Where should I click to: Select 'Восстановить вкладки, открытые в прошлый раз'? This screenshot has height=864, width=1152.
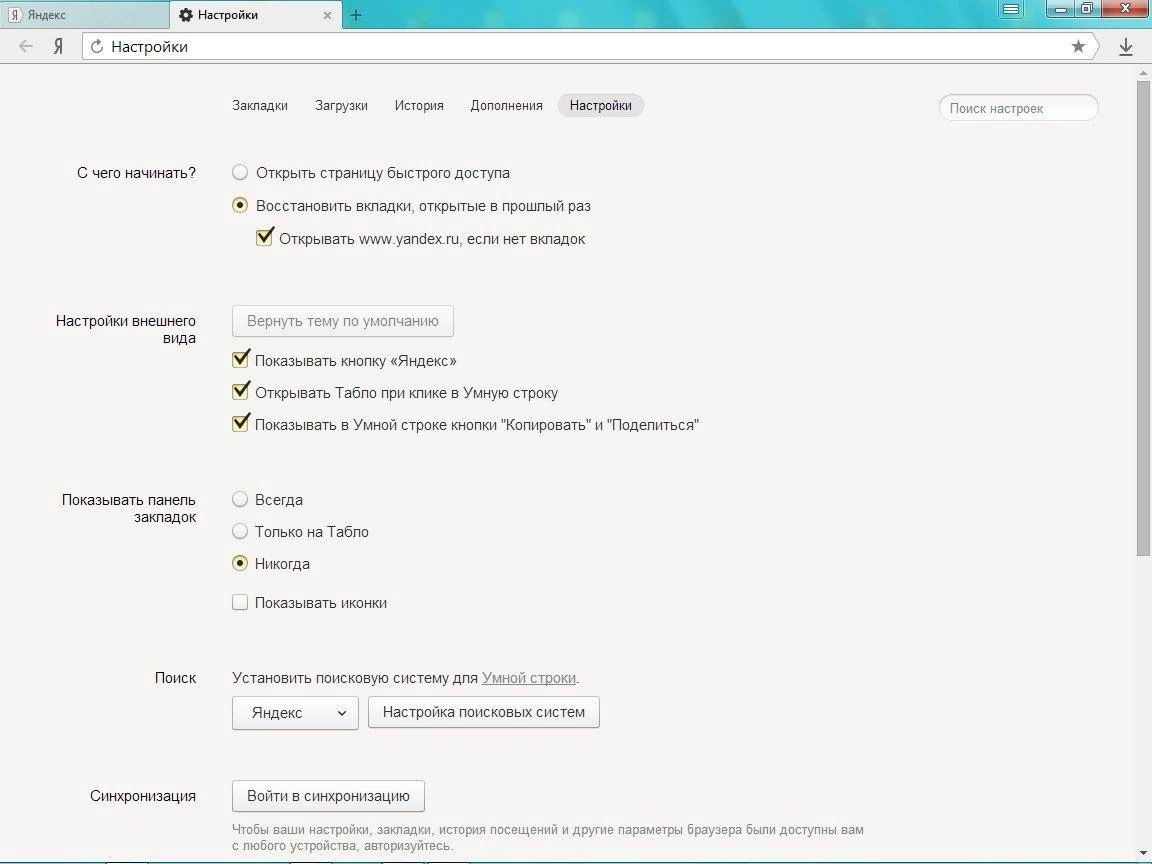coord(240,206)
